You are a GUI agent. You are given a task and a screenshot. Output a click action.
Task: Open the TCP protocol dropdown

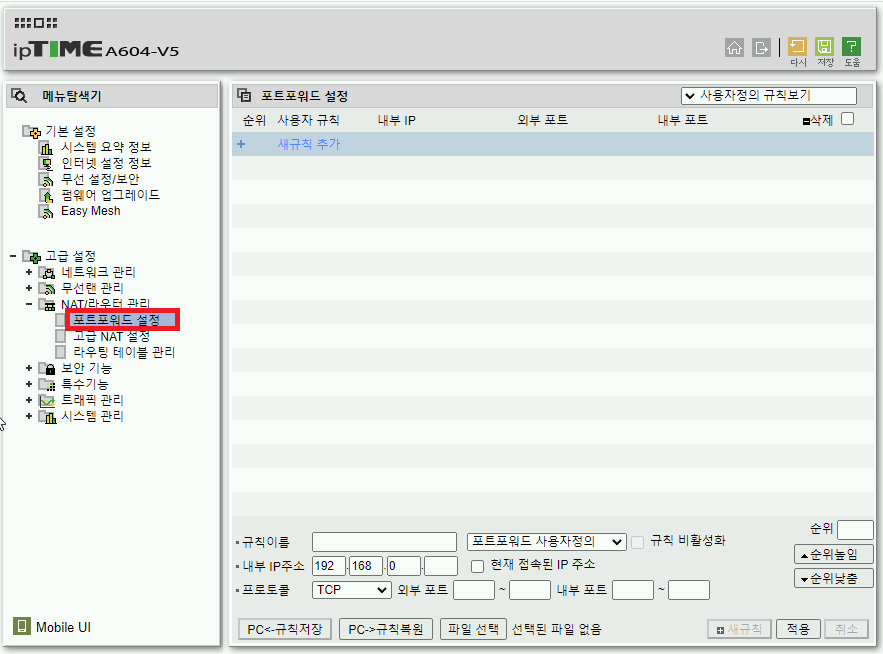tap(351, 590)
